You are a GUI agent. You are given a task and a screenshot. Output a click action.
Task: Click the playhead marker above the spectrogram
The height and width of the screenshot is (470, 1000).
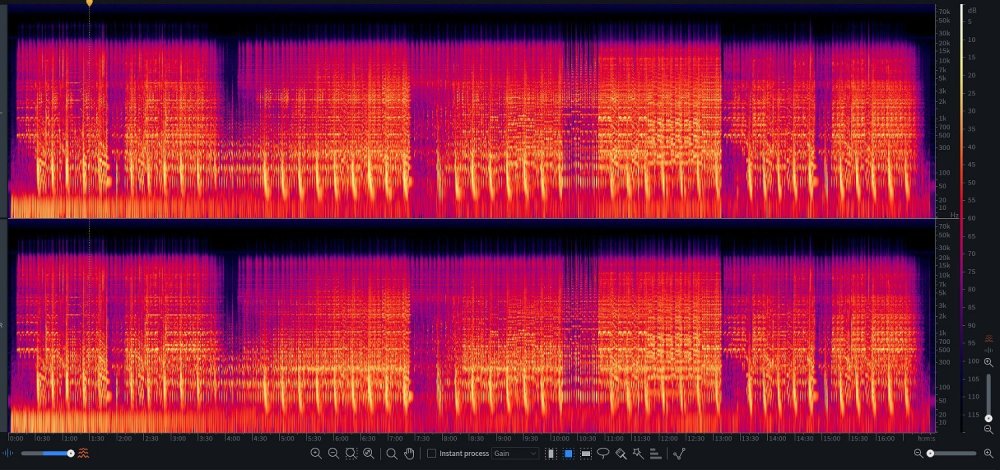click(x=89, y=4)
